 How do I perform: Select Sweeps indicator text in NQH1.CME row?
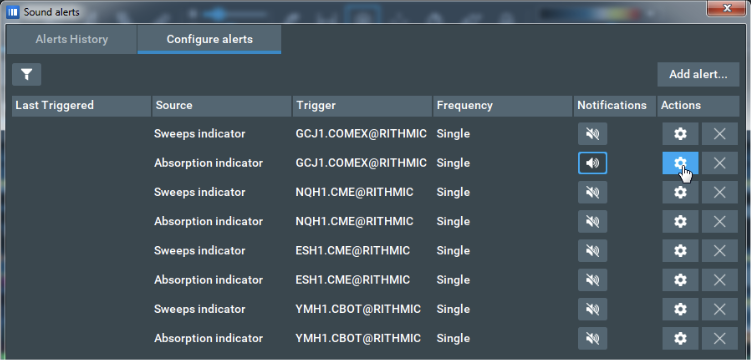[x=199, y=192]
